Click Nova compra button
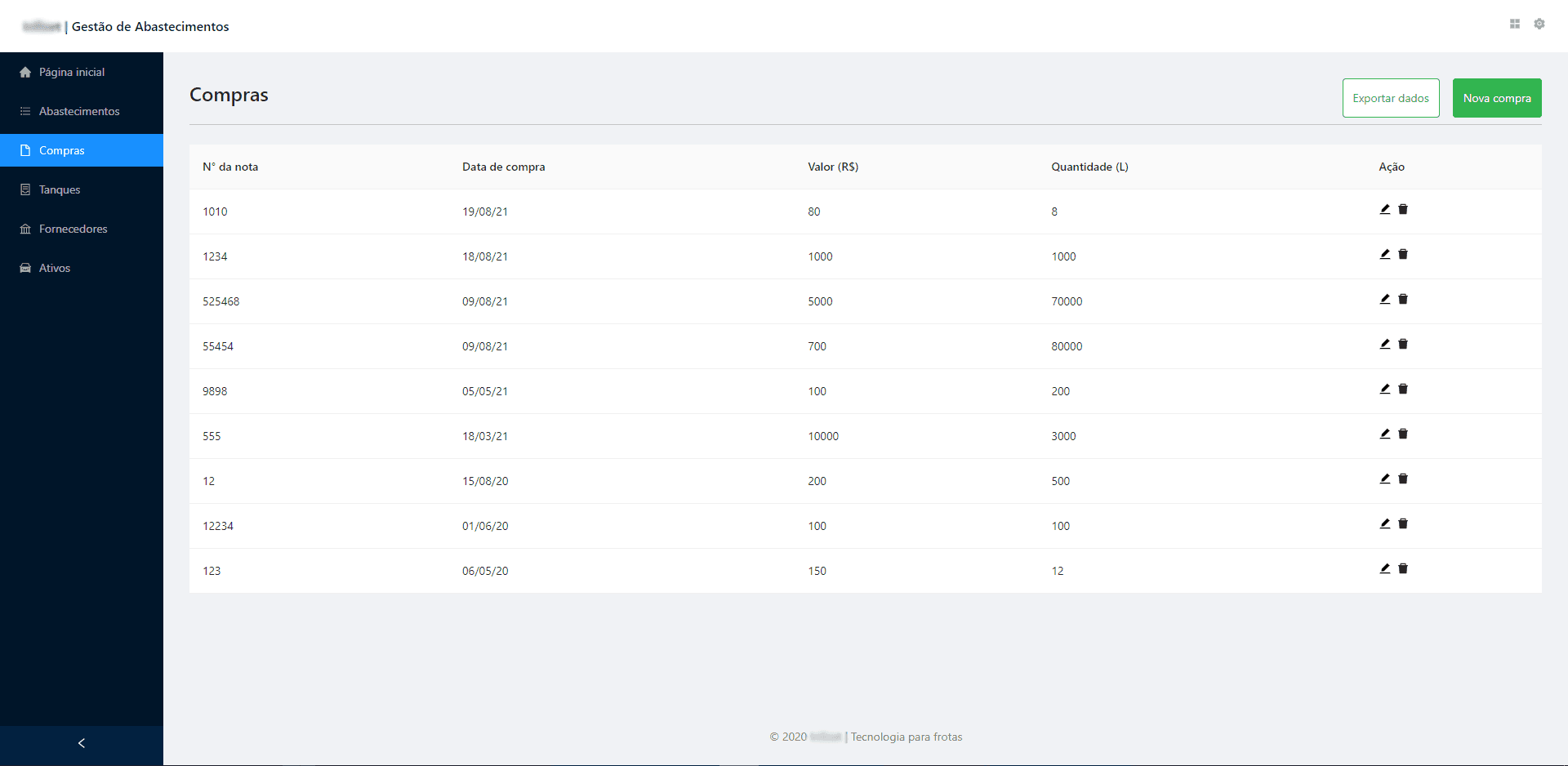This screenshot has height=766, width=1568. pyautogui.click(x=1497, y=98)
